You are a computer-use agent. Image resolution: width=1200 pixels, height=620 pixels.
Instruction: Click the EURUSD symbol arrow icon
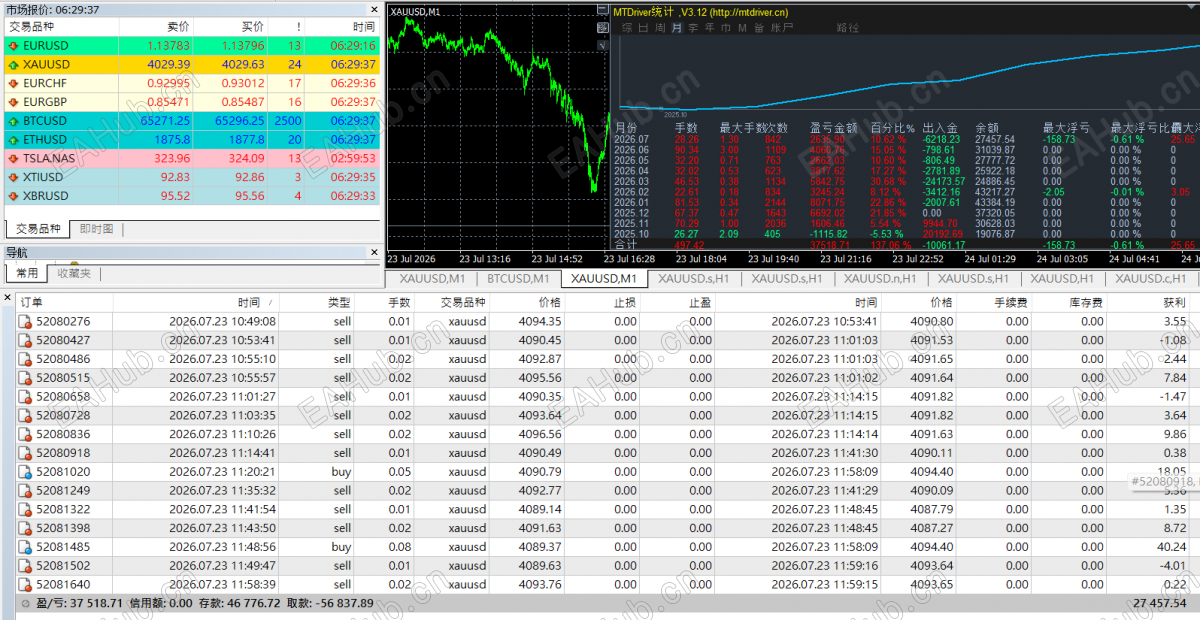[x=13, y=45]
